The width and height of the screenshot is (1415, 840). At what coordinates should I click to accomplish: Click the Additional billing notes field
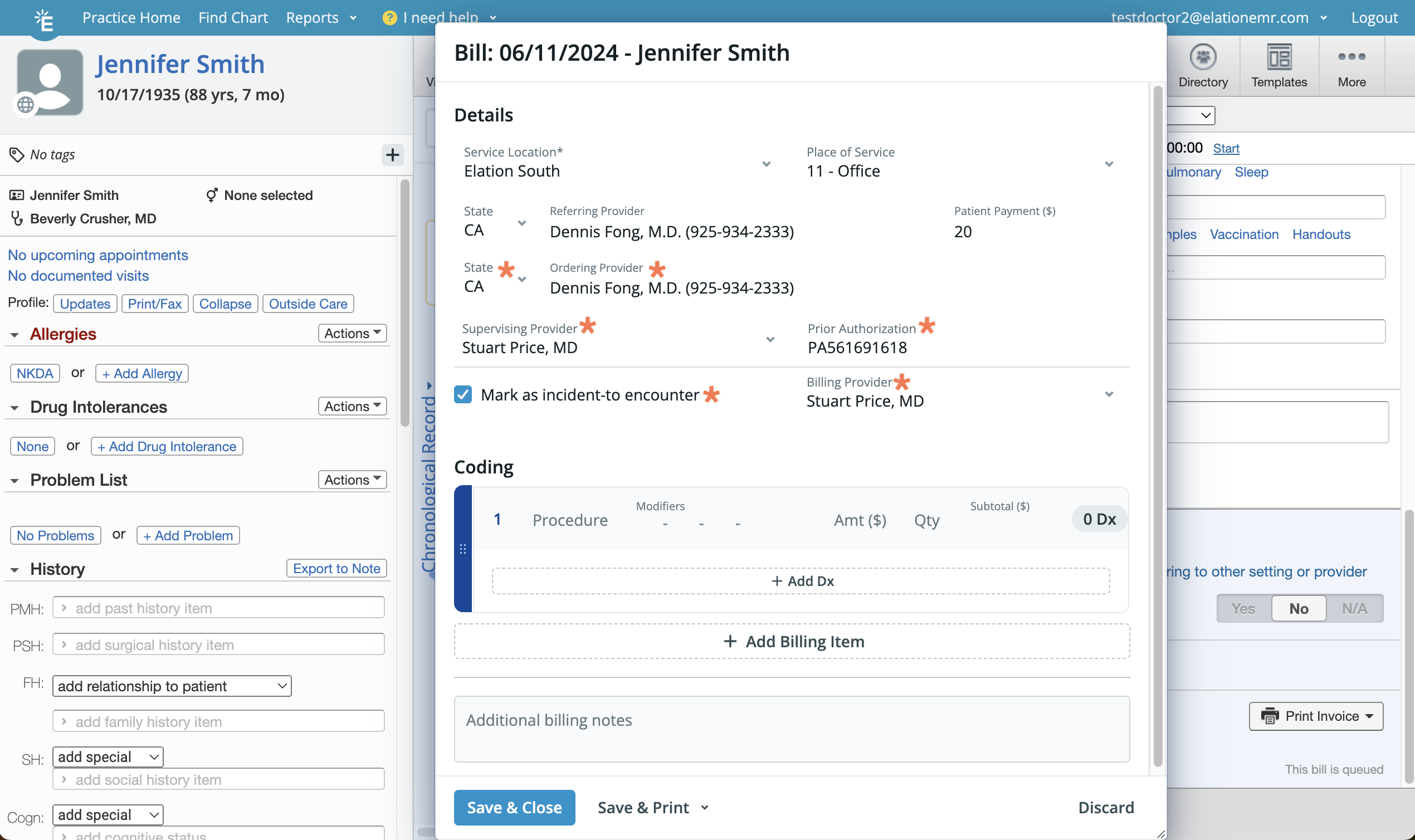click(x=792, y=729)
